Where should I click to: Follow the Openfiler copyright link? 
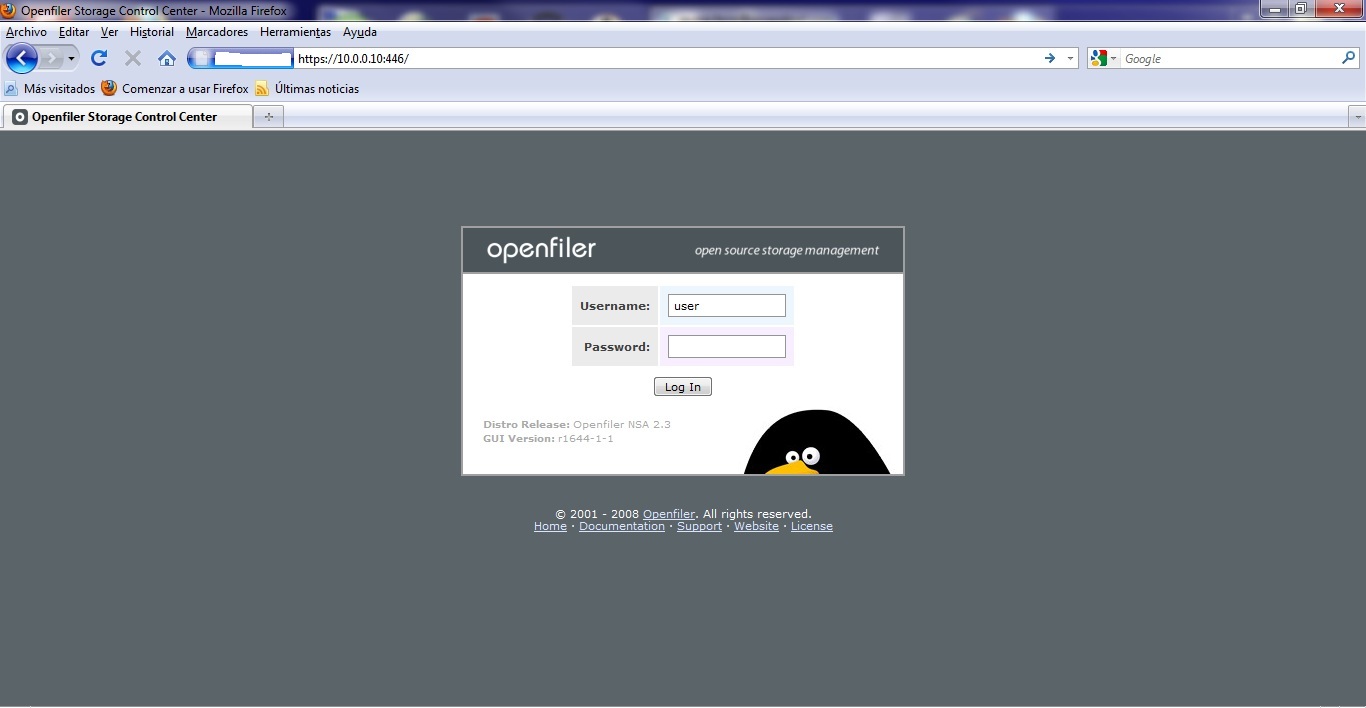pyautogui.click(x=669, y=514)
